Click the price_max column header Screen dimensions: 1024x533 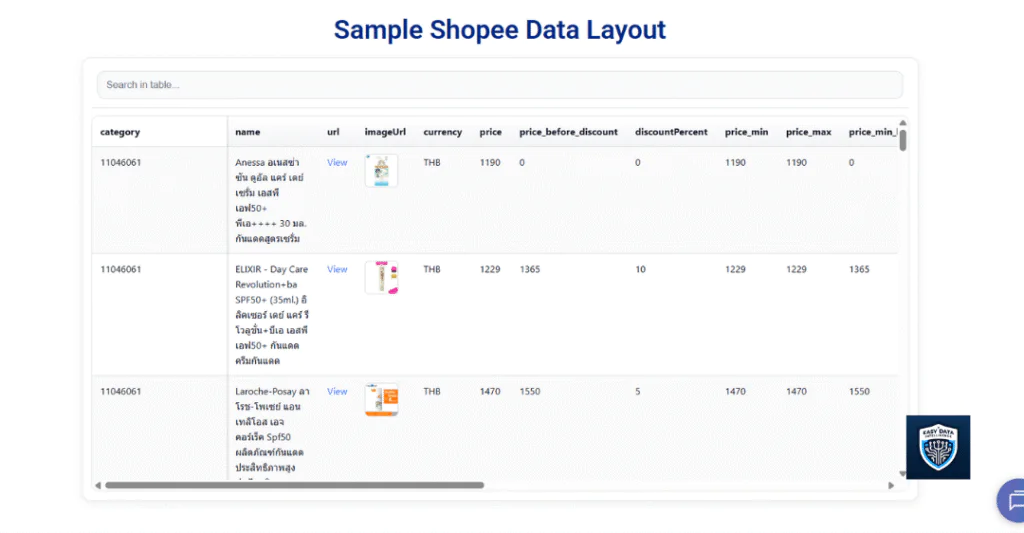click(x=808, y=132)
